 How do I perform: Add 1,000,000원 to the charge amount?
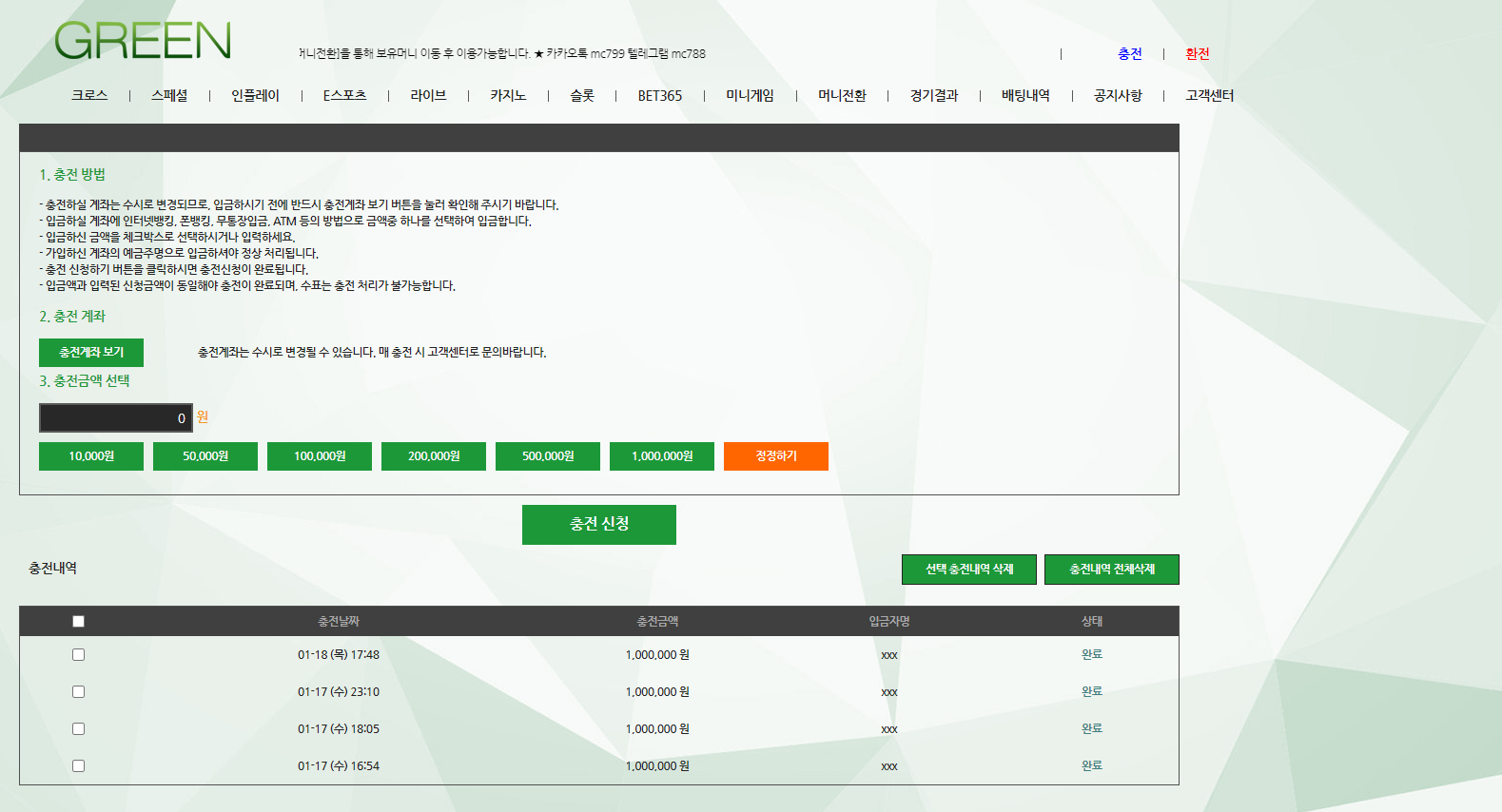tap(662, 456)
